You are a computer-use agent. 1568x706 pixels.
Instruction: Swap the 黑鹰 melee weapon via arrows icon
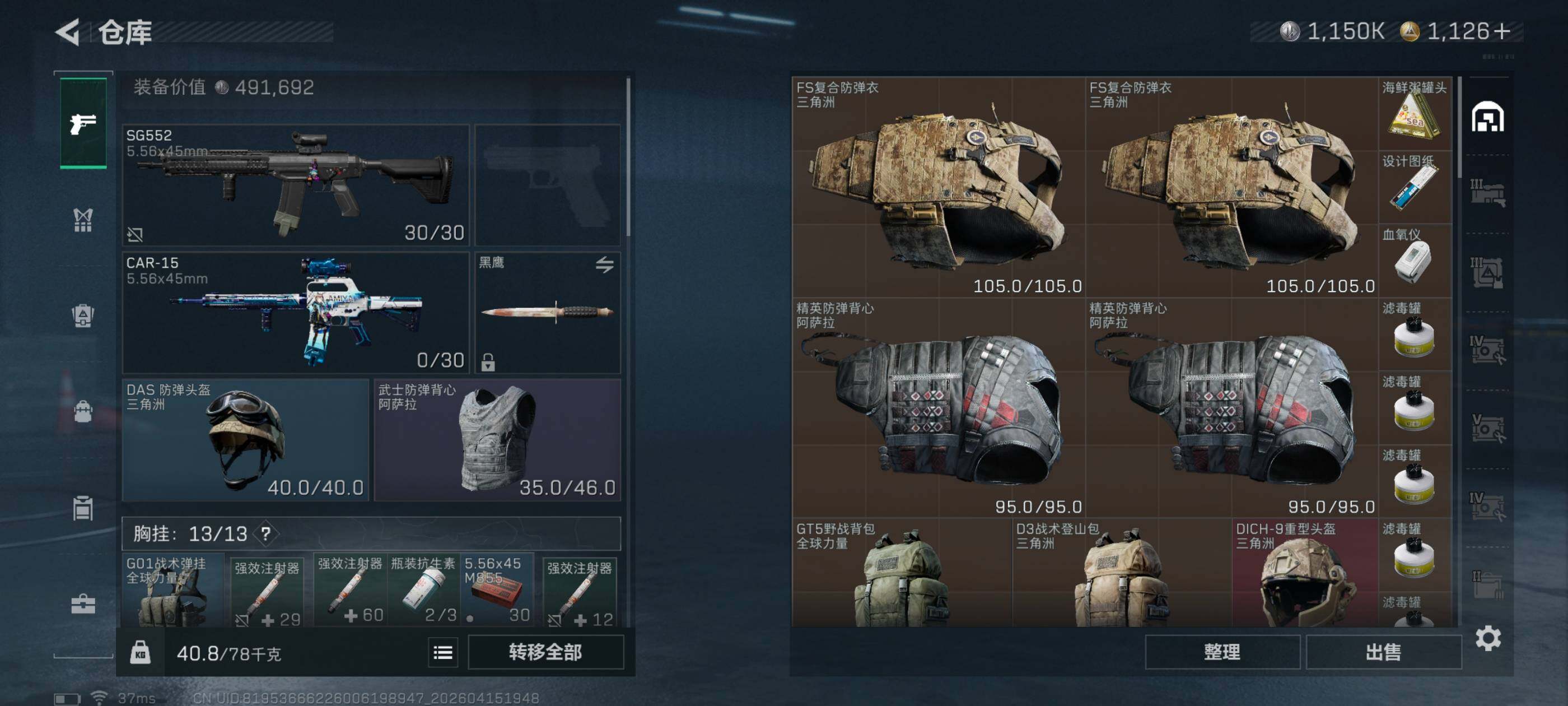[604, 264]
